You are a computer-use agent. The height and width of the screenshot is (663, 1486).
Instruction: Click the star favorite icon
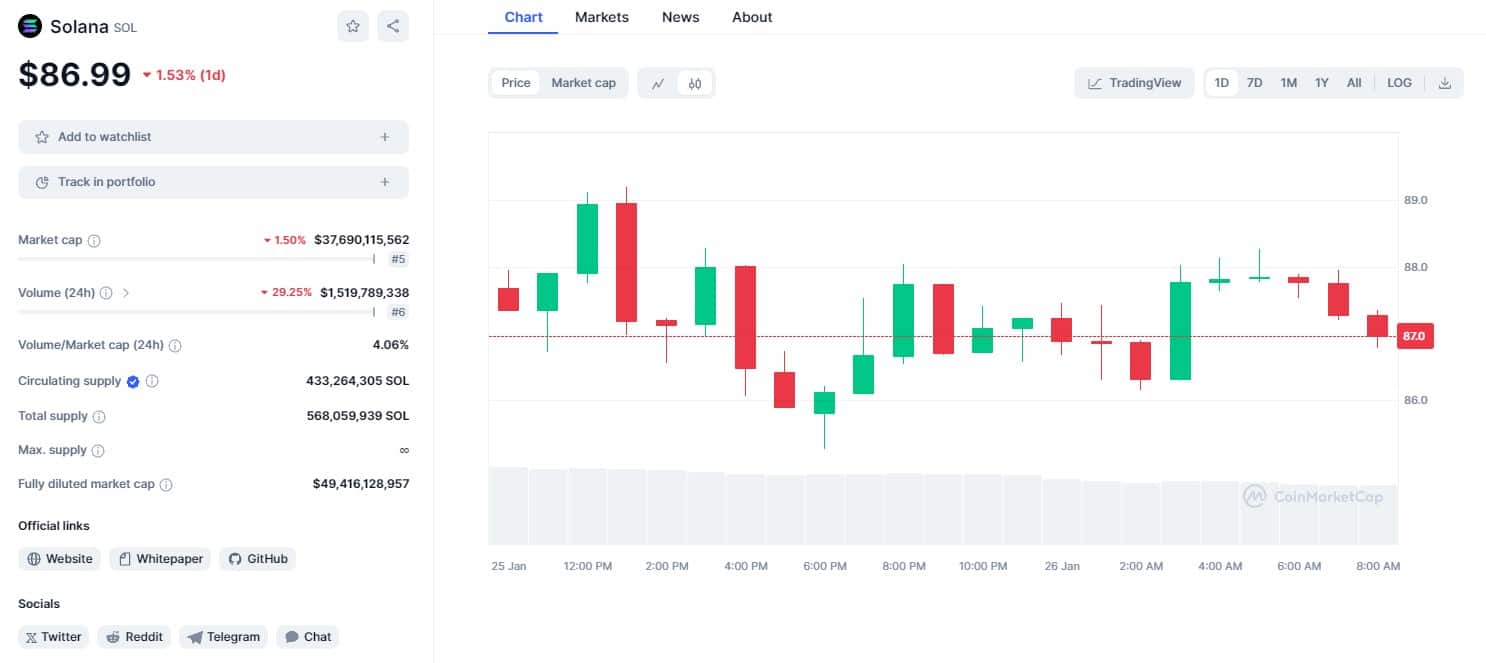pos(353,27)
